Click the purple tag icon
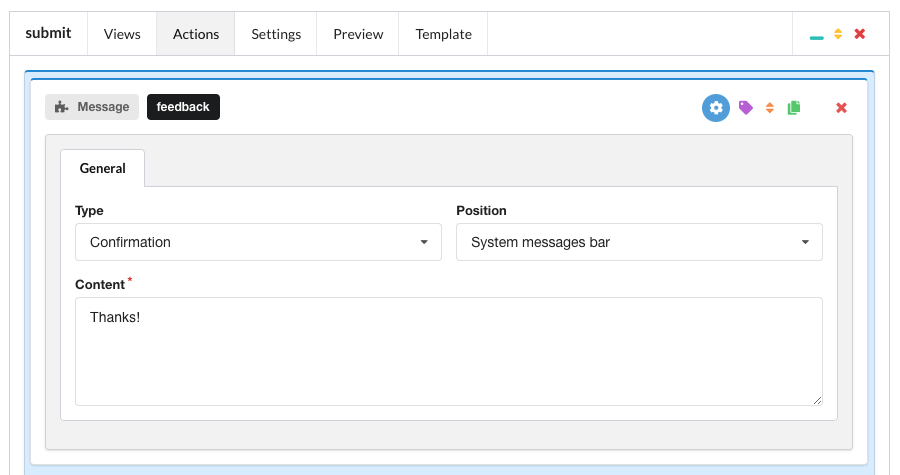This screenshot has height=475, width=900. tap(745, 108)
